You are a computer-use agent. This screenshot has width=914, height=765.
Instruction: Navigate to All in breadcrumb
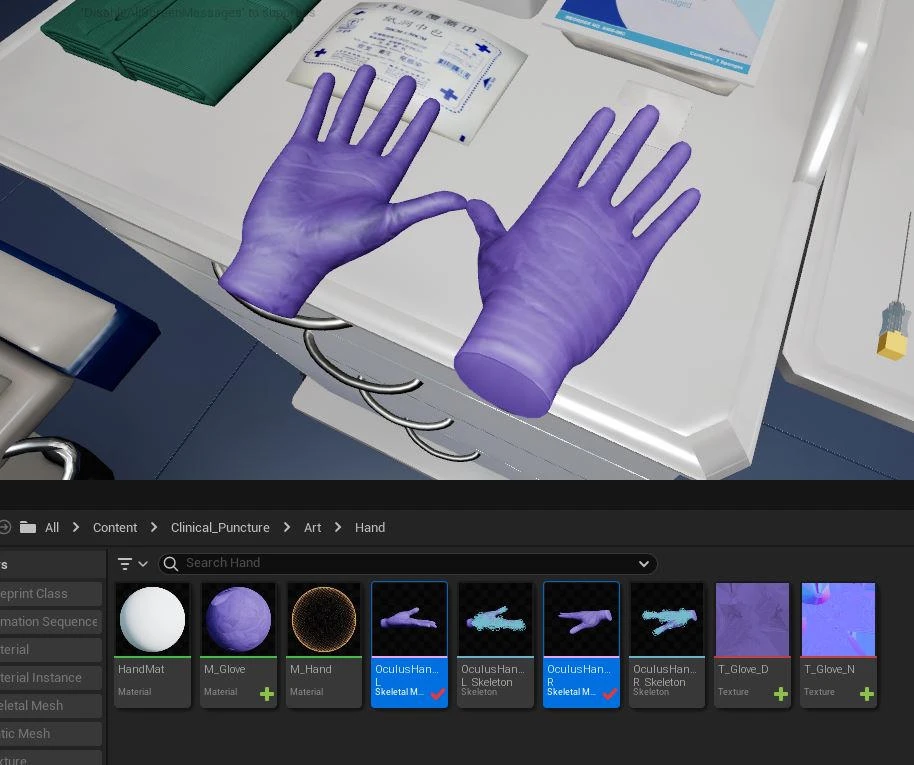[52, 528]
